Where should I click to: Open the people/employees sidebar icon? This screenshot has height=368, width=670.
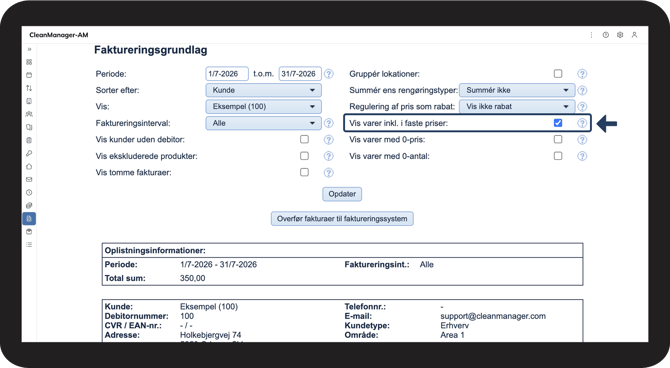pos(29,114)
